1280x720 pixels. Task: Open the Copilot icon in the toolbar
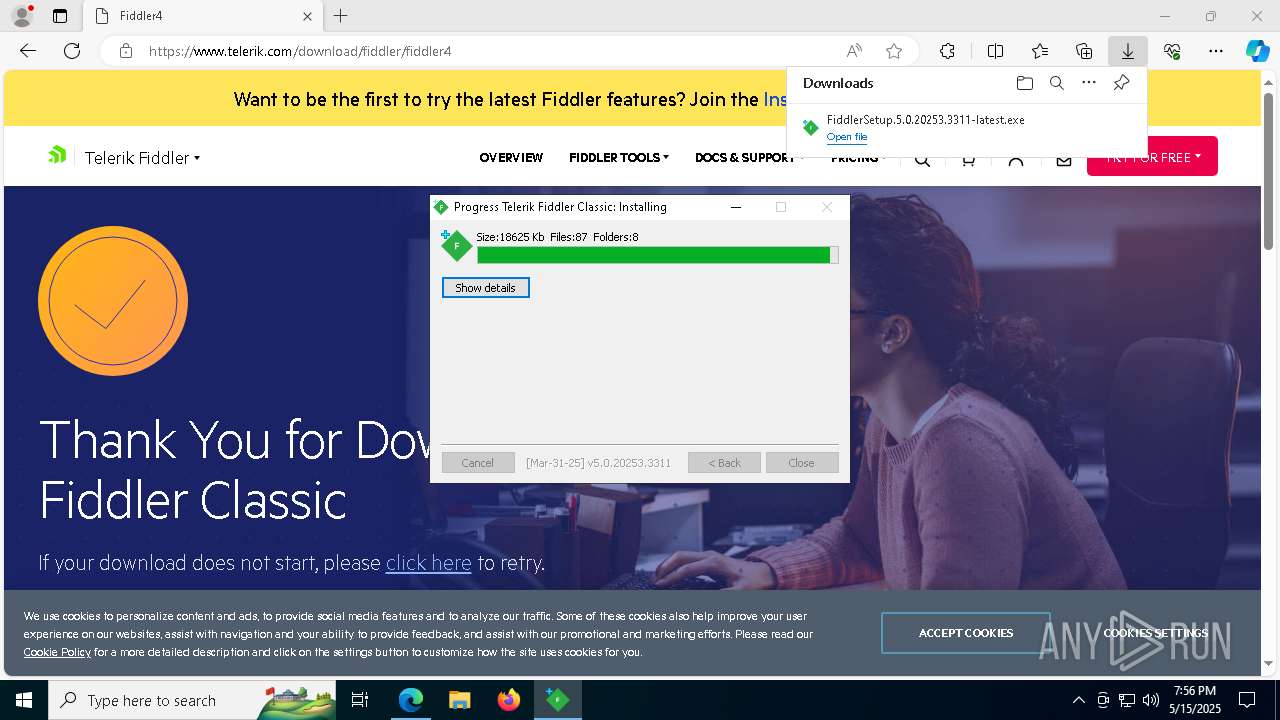coord(1257,51)
